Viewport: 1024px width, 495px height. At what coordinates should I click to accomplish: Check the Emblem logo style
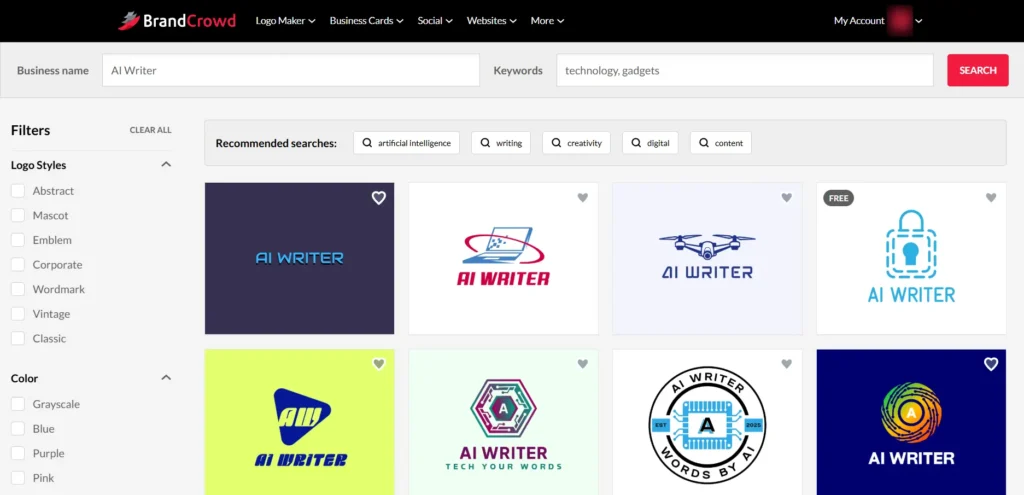[18, 240]
